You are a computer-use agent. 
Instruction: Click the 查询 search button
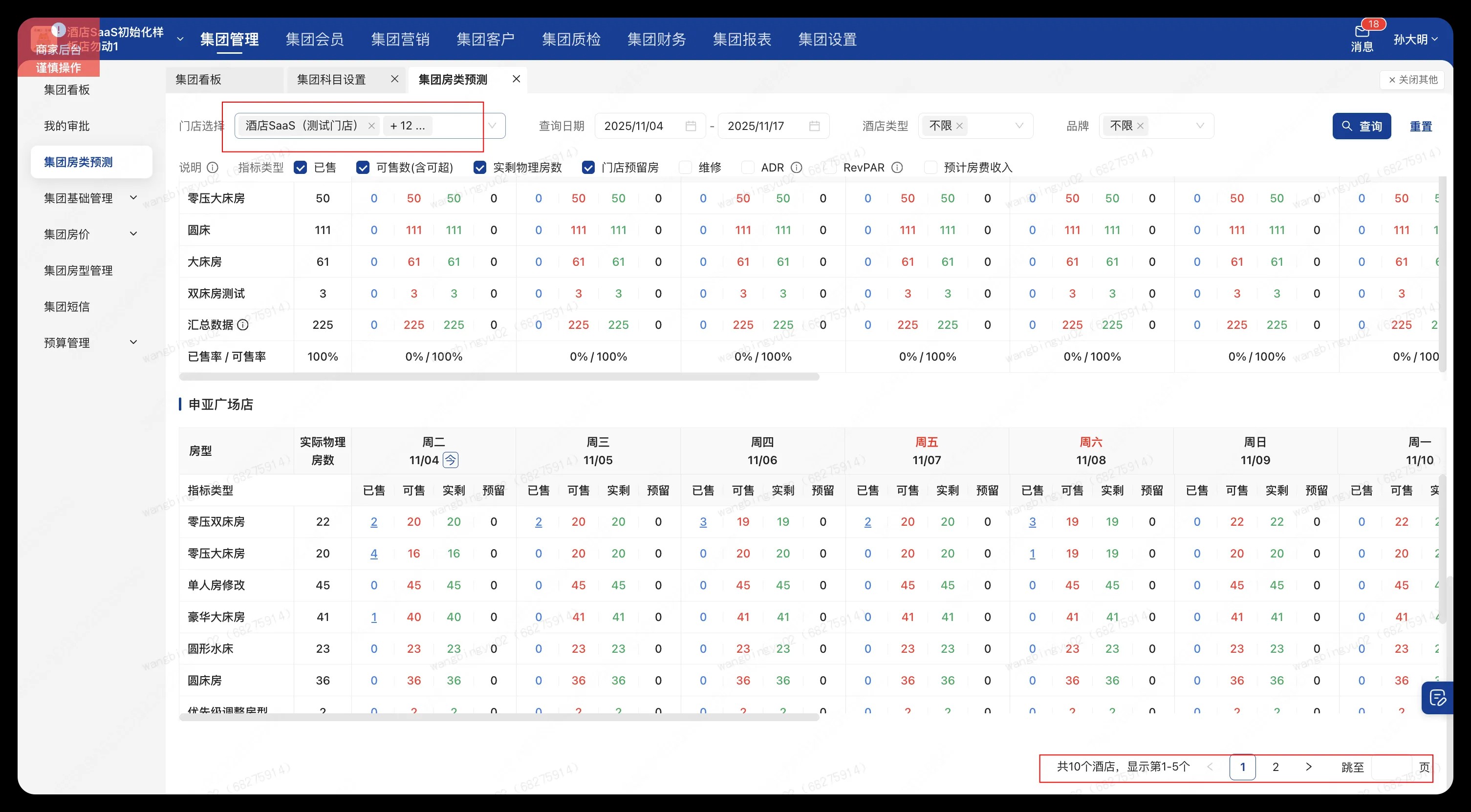click(x=1363, y=126)
